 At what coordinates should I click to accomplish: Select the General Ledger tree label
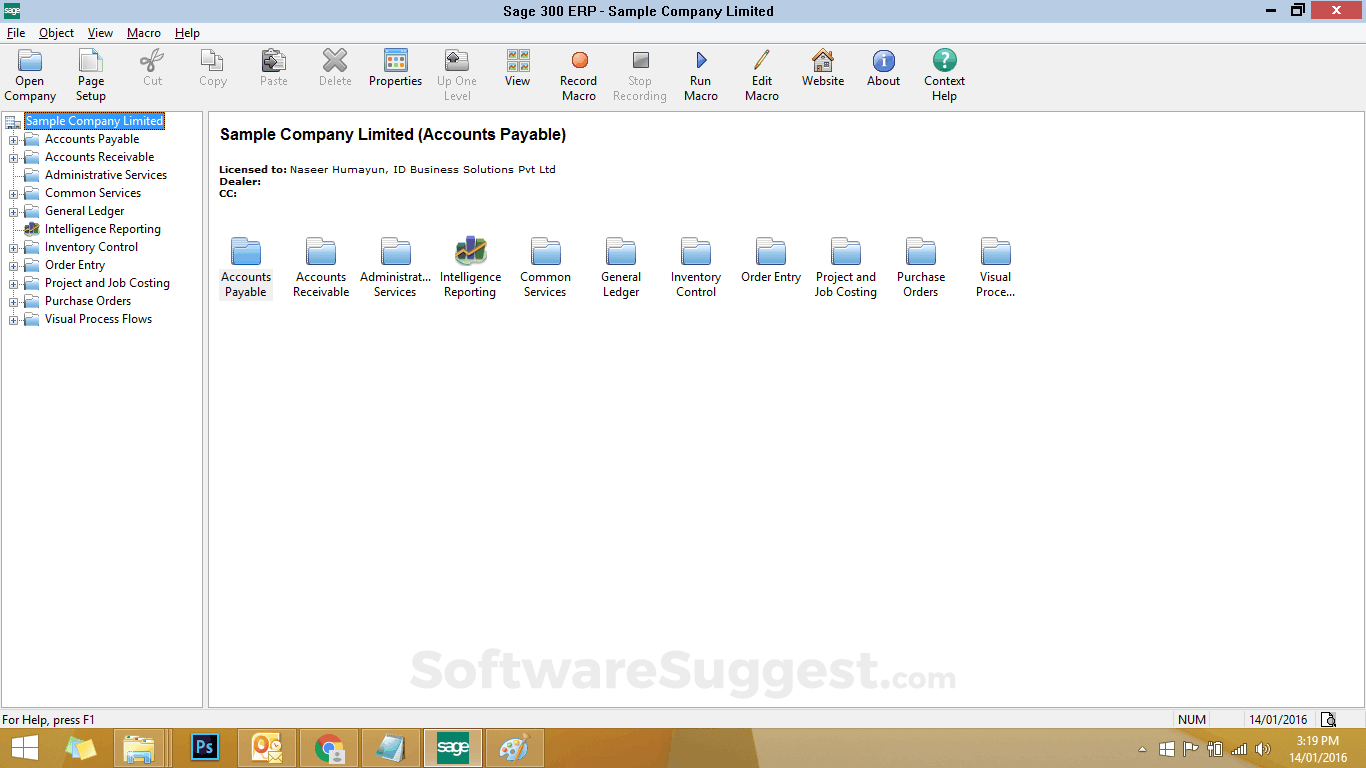coord(85,211)
